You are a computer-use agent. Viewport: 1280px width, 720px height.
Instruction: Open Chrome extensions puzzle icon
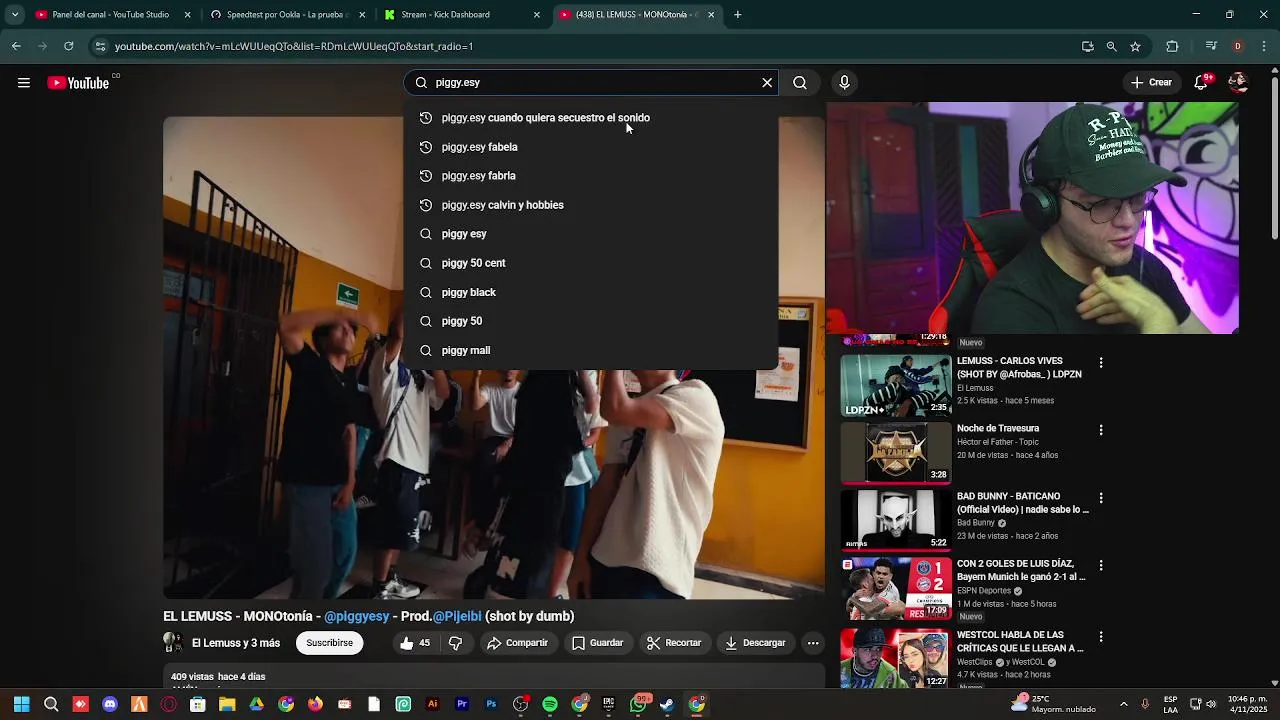[1172, 46]
